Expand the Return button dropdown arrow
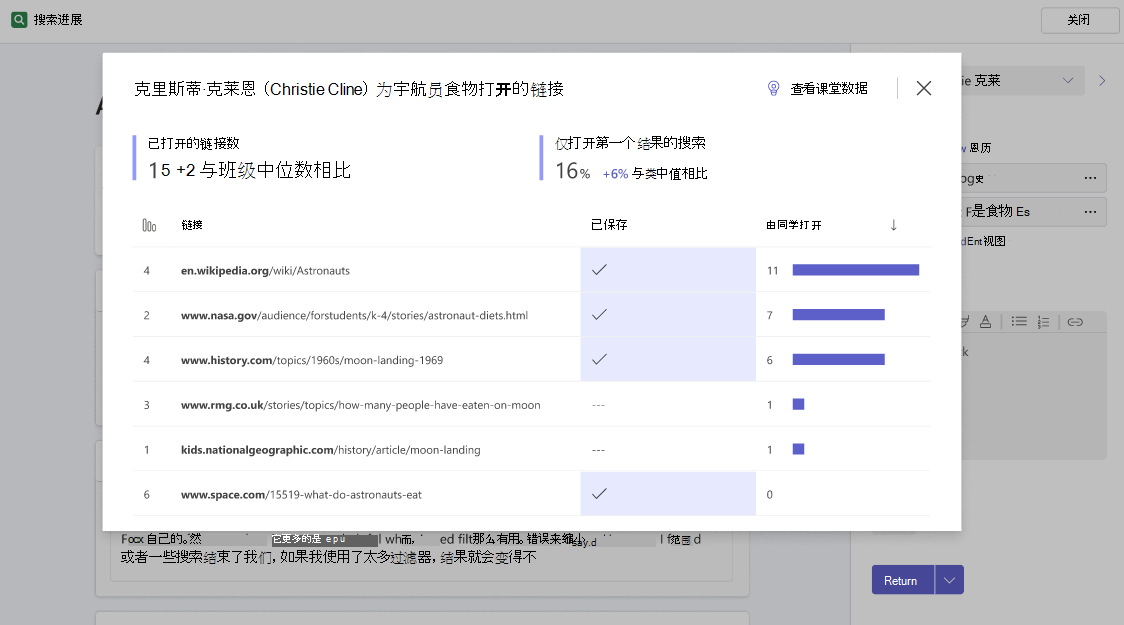1124x625 pixels. pyautogui.click(x=949, y=580)
